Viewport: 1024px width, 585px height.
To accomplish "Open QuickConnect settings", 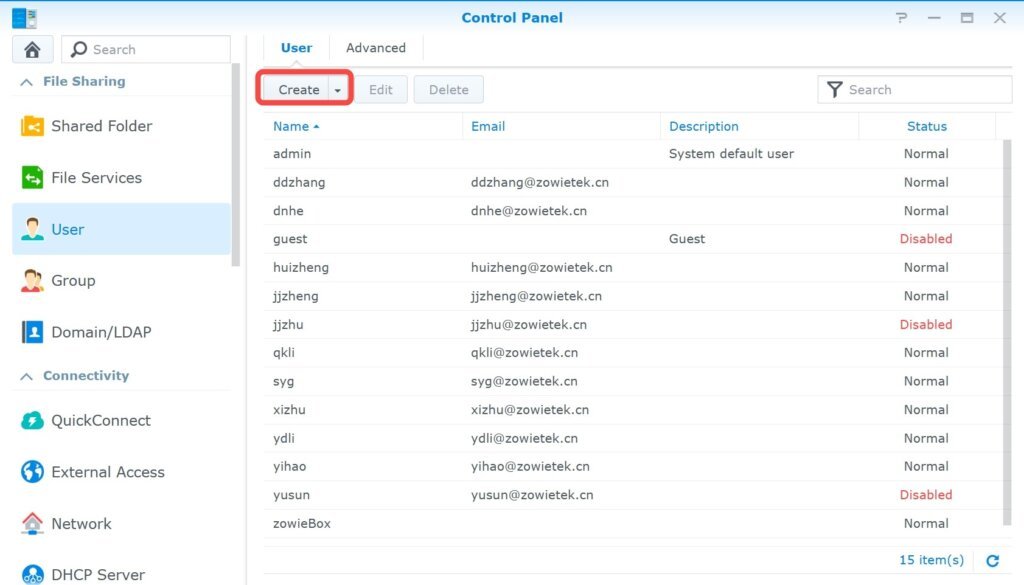I will coord(100,421).
